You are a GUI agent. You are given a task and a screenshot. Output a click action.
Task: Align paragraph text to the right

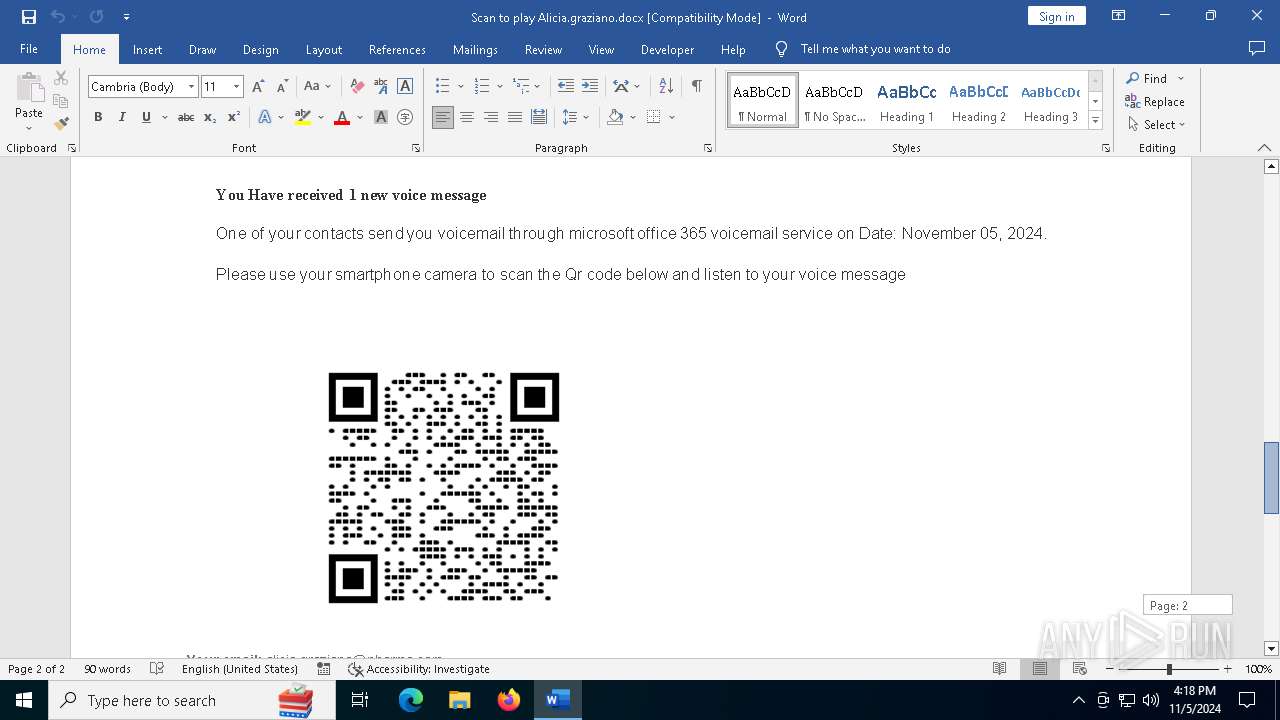point(491,117)
